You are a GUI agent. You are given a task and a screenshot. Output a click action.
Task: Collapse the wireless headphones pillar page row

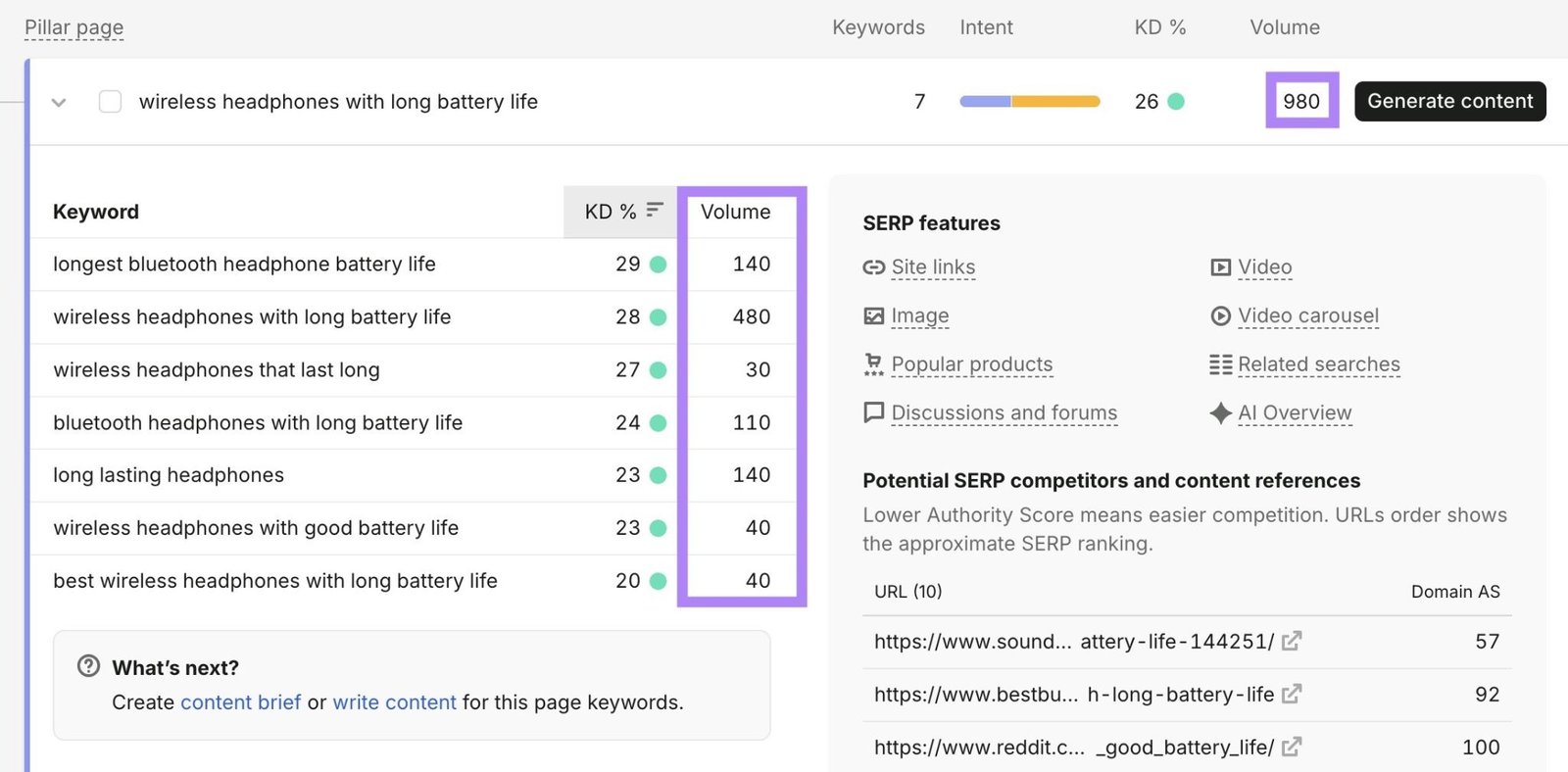59,102
